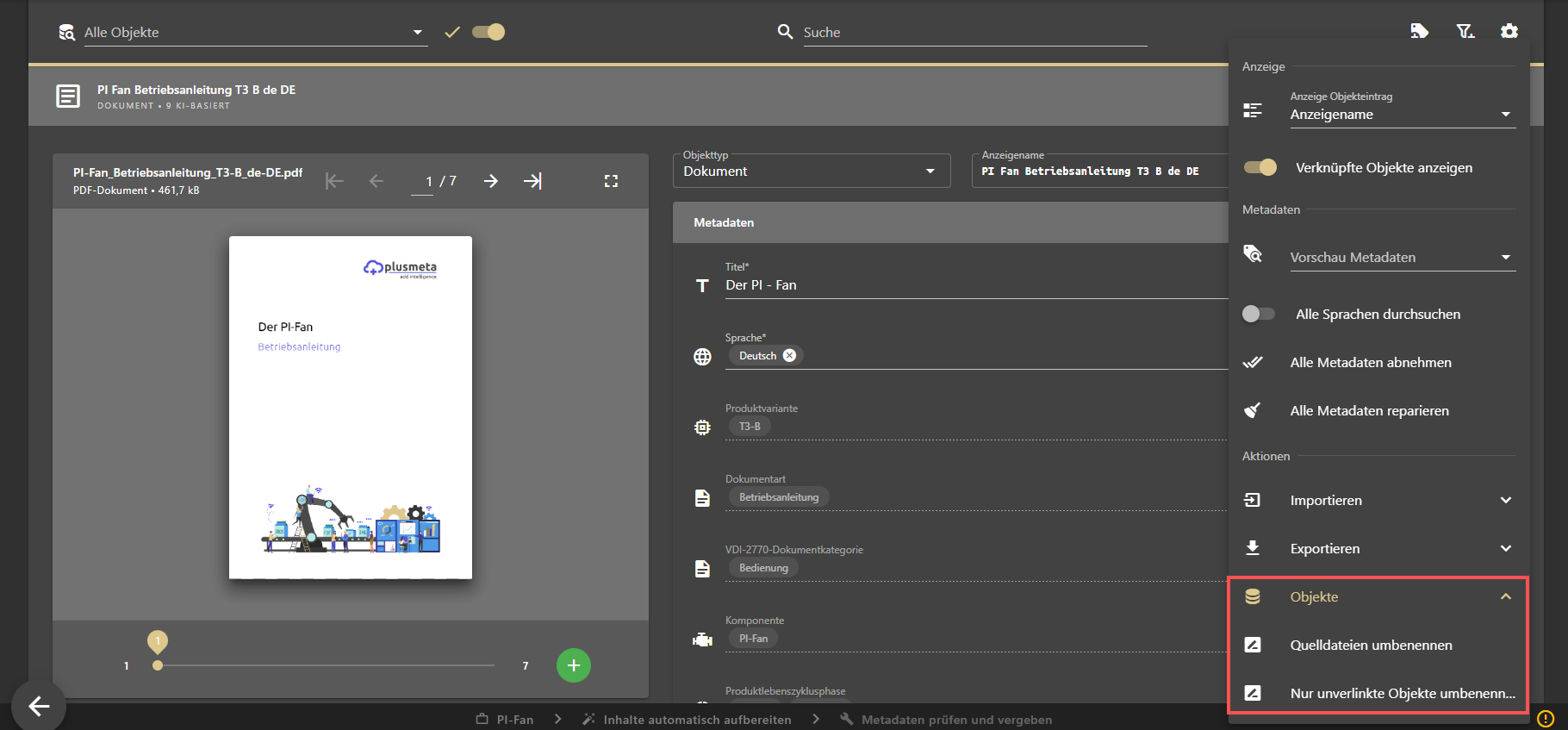
Task: Click the warning icon in bottom corner
Action: coord(1546,718)
